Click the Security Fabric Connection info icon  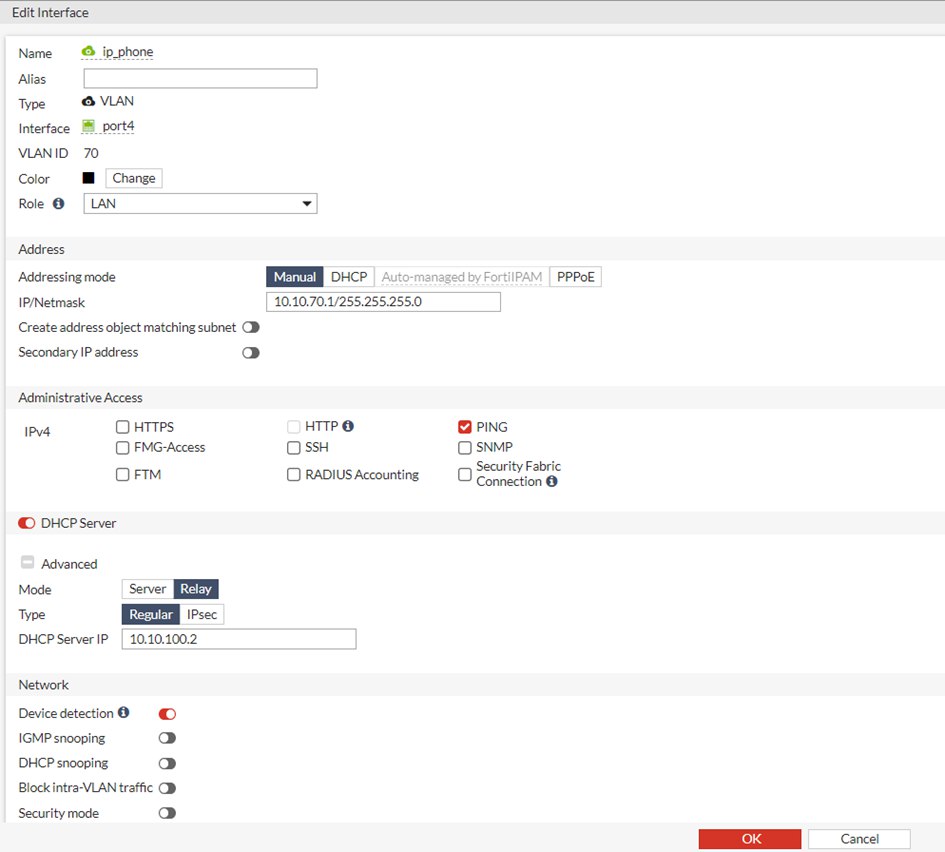552,482
